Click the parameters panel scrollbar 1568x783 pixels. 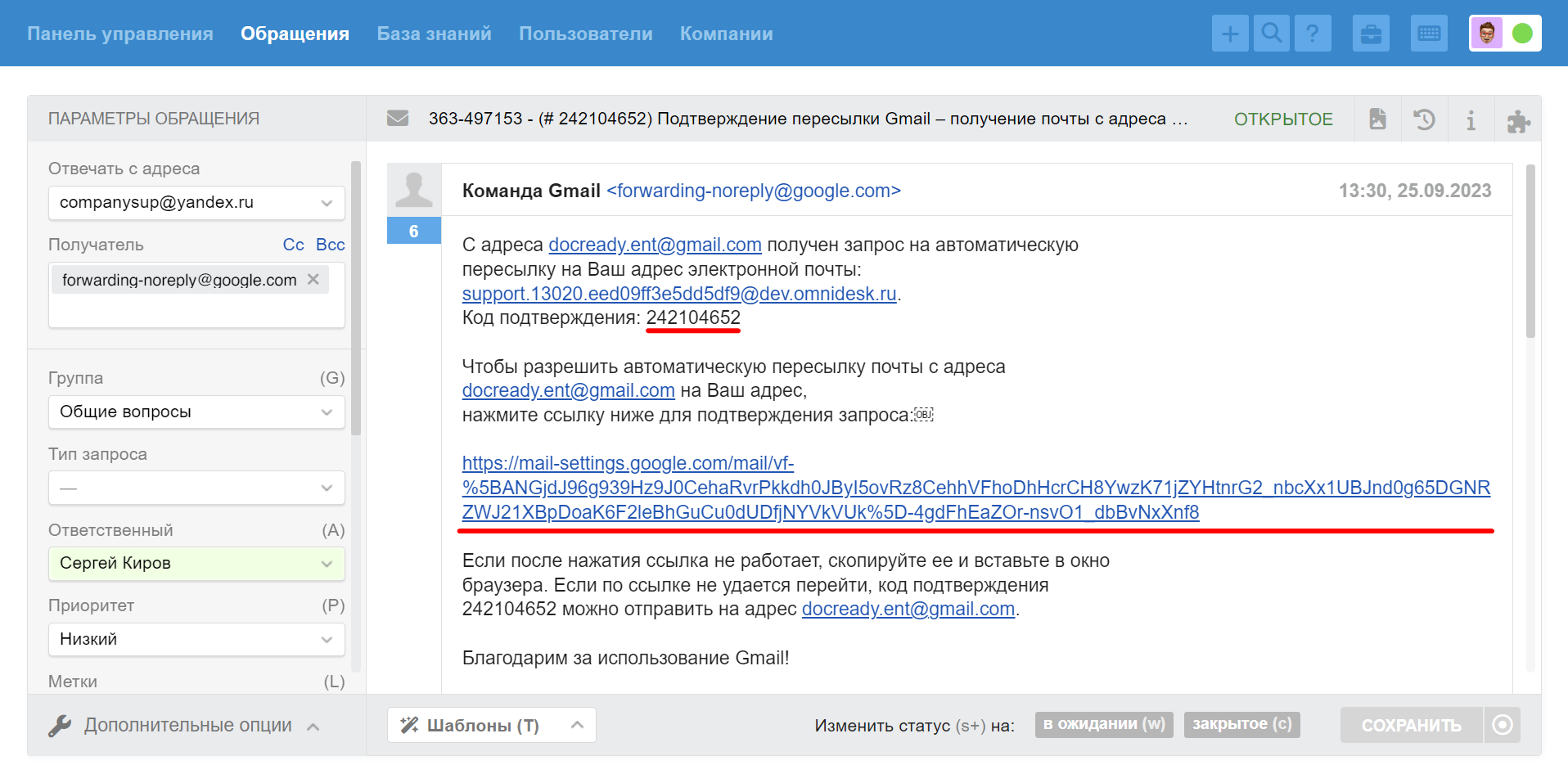(x=356, y=298)
